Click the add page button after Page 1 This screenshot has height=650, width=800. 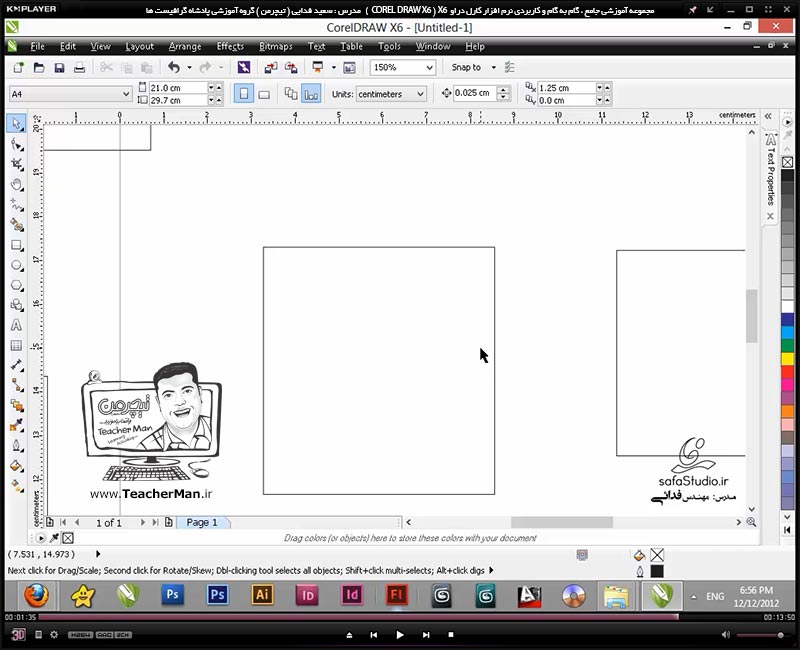coord(168,522)
